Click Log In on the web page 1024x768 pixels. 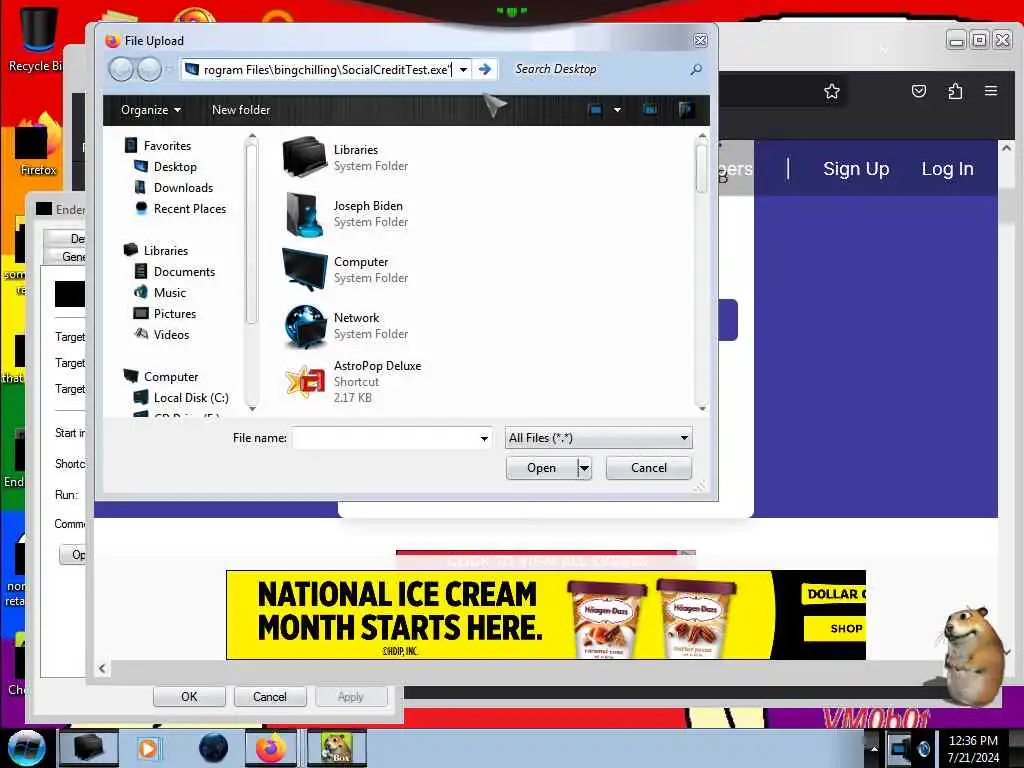click(x=947, y=168)
